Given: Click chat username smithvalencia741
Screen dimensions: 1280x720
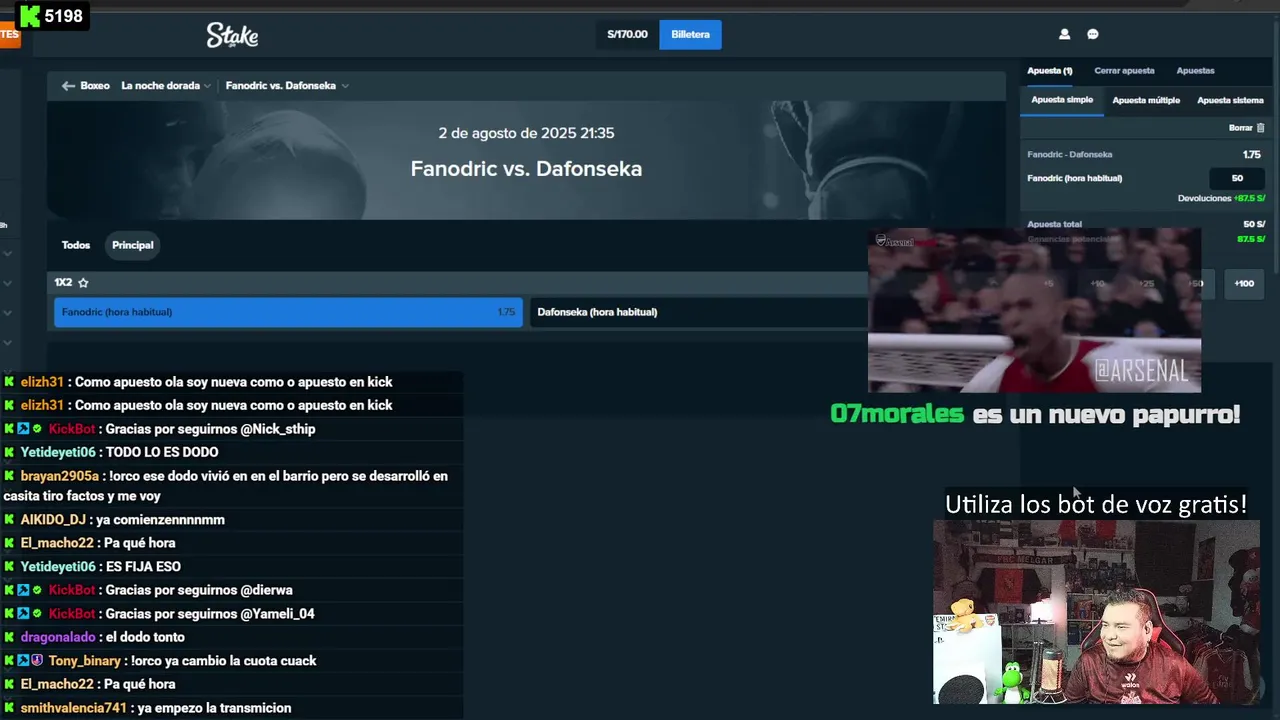Looking at the screenshot, I should click(74, 708).
